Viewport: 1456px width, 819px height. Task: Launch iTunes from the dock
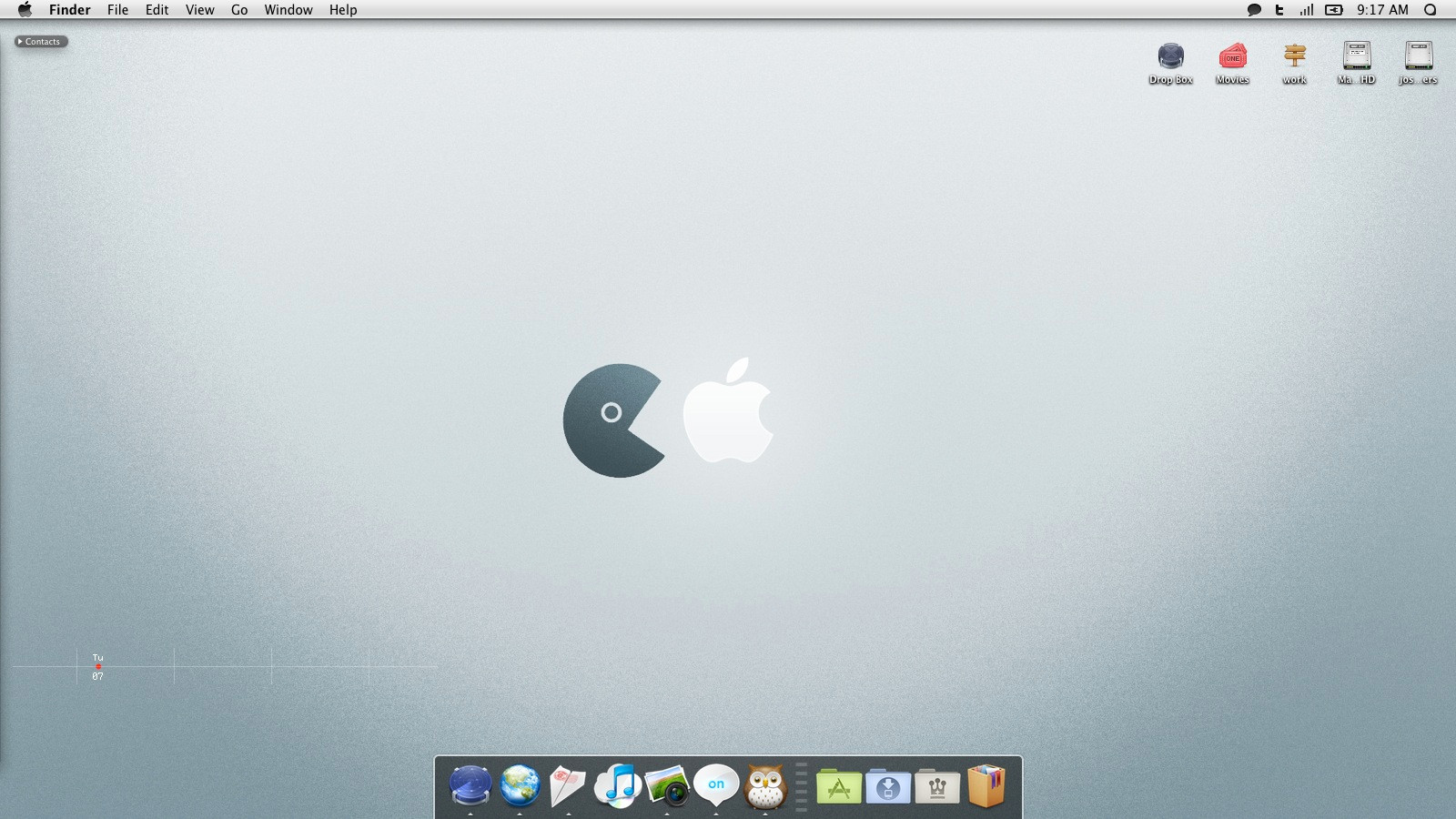[618, 785]
